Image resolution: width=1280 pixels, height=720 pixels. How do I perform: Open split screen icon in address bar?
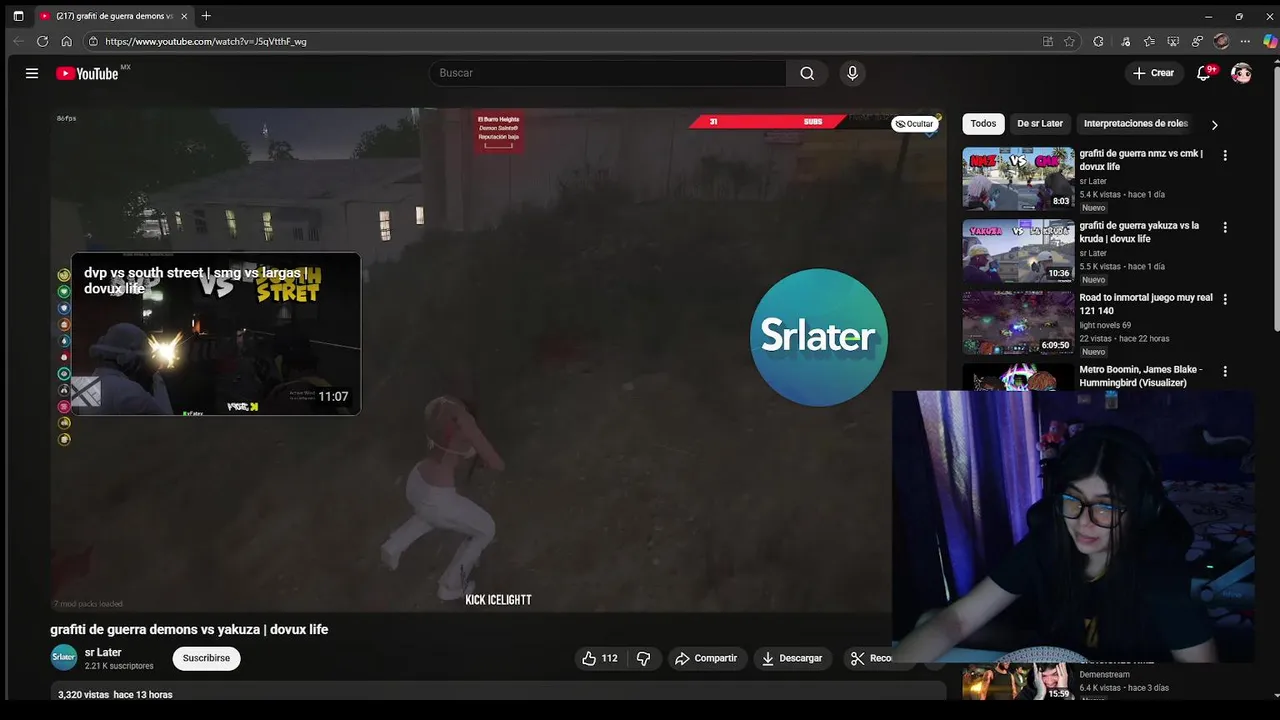tap(1047, 41)
